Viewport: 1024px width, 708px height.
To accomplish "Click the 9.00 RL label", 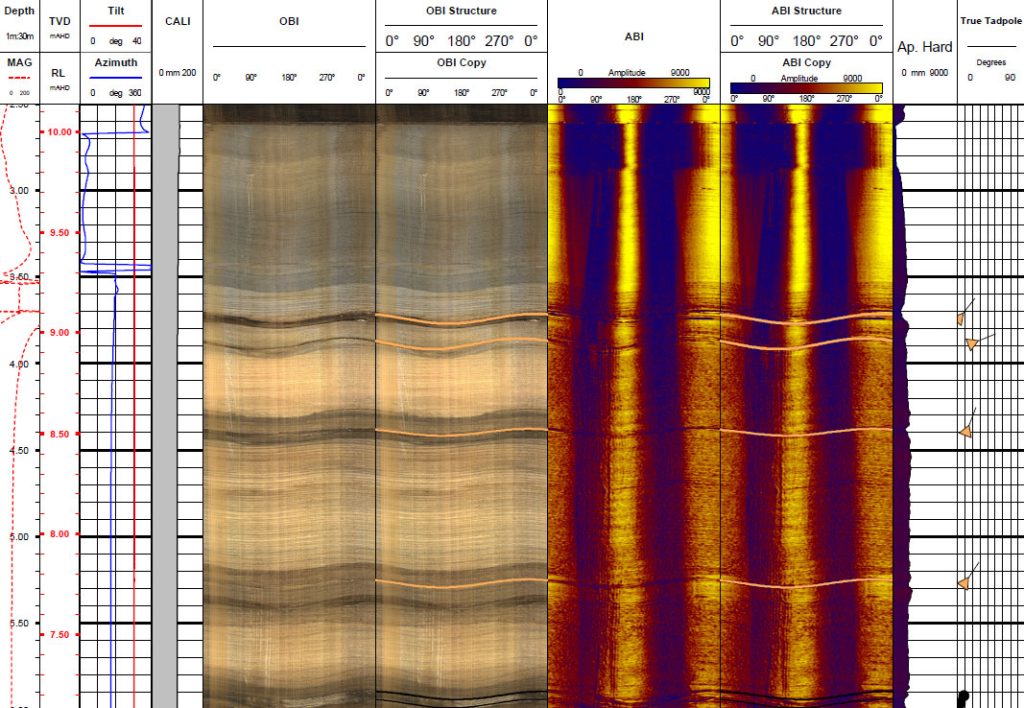I will click(x=59, y=332).
